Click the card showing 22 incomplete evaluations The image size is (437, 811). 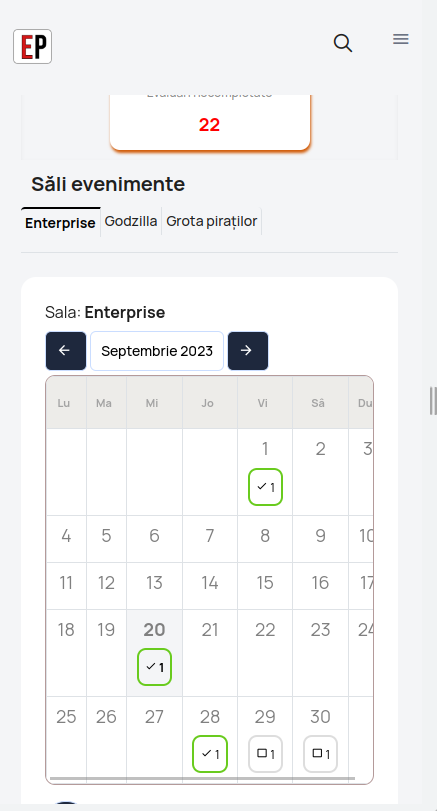(210, 123)
